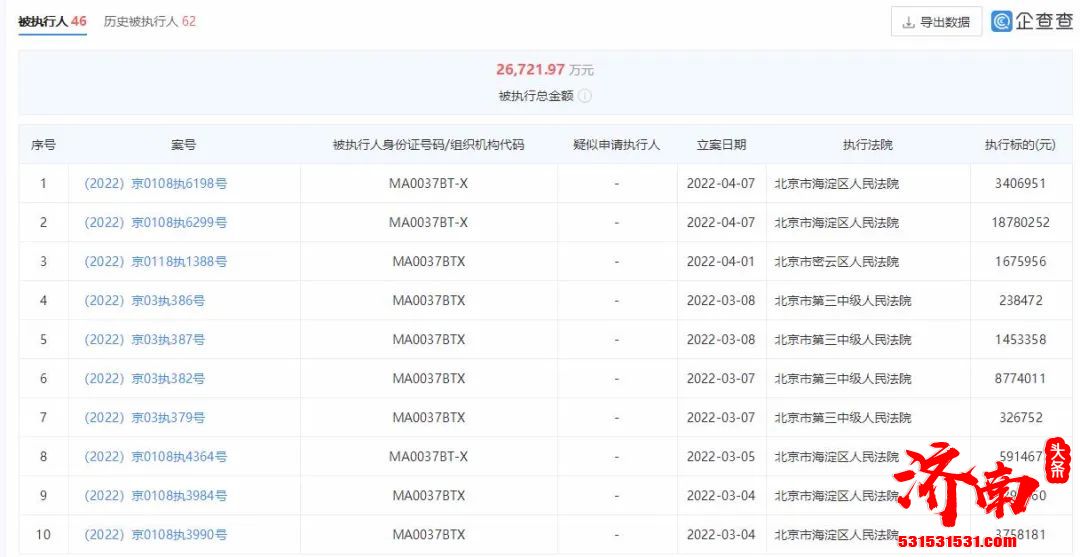The width and height of the screenshot is (1080, 557).
Task: Click the 被执行人身份证号码/组织机构代码 header
Action: (x=428, y=145)
